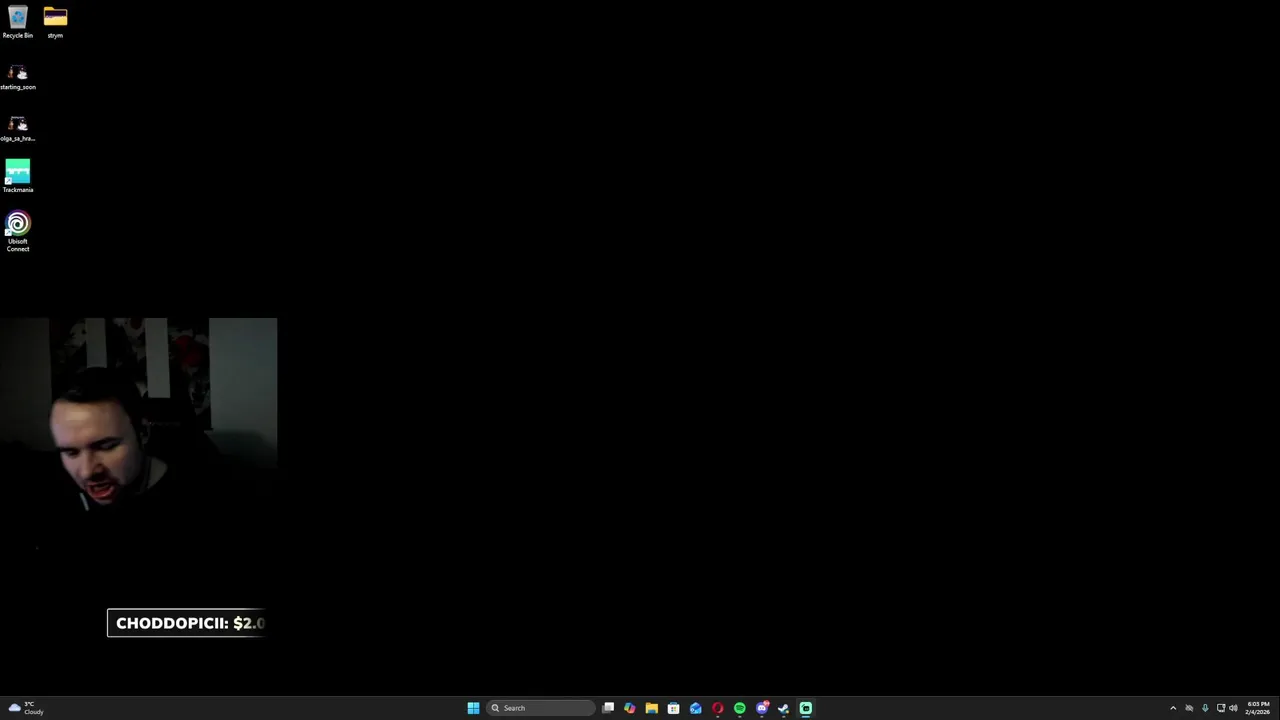Click the CHODDOPICII donation alert banner
This screenshot has height=720, width=1280.
187,623
